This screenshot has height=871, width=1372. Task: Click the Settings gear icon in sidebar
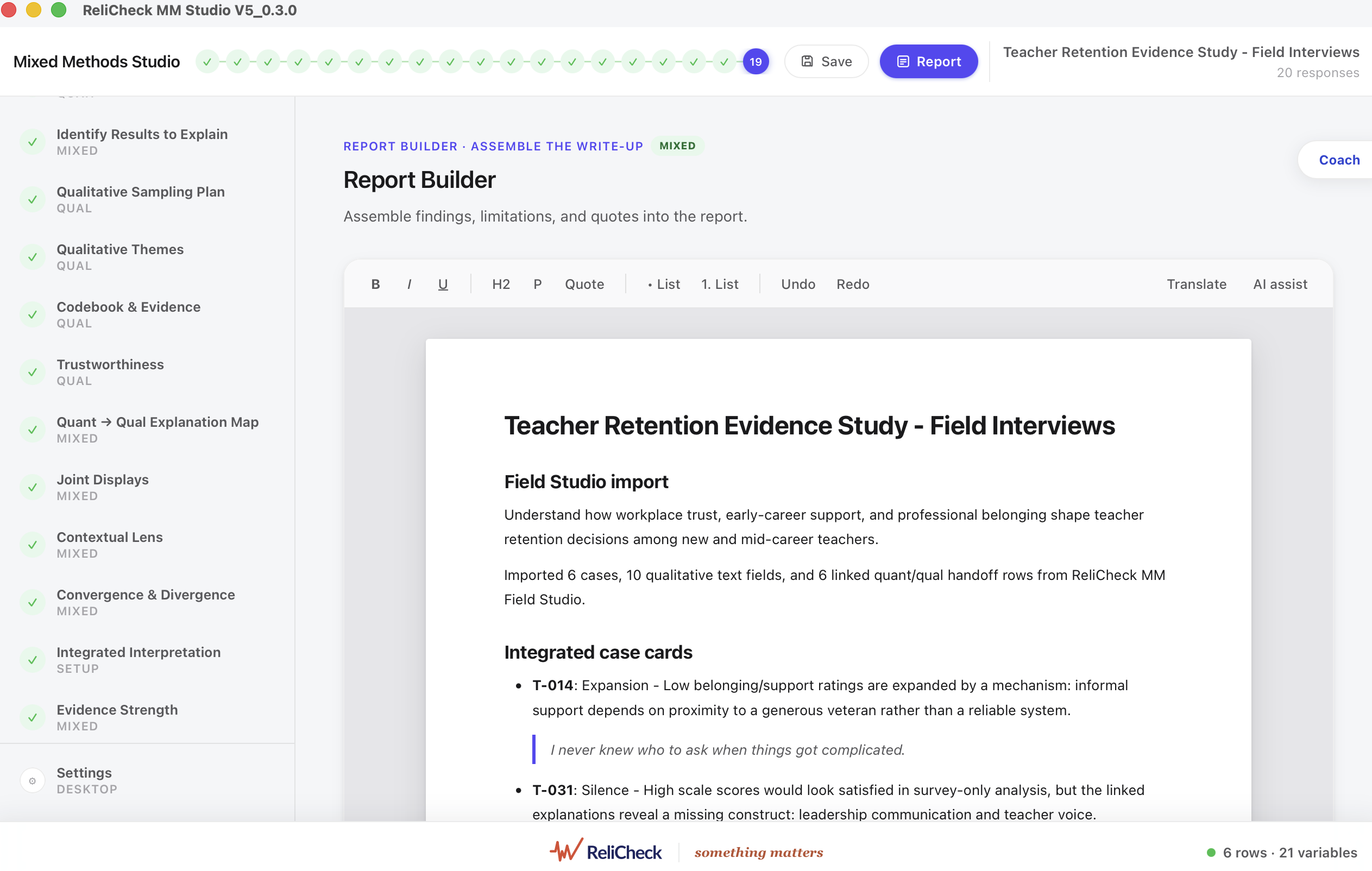33,780
